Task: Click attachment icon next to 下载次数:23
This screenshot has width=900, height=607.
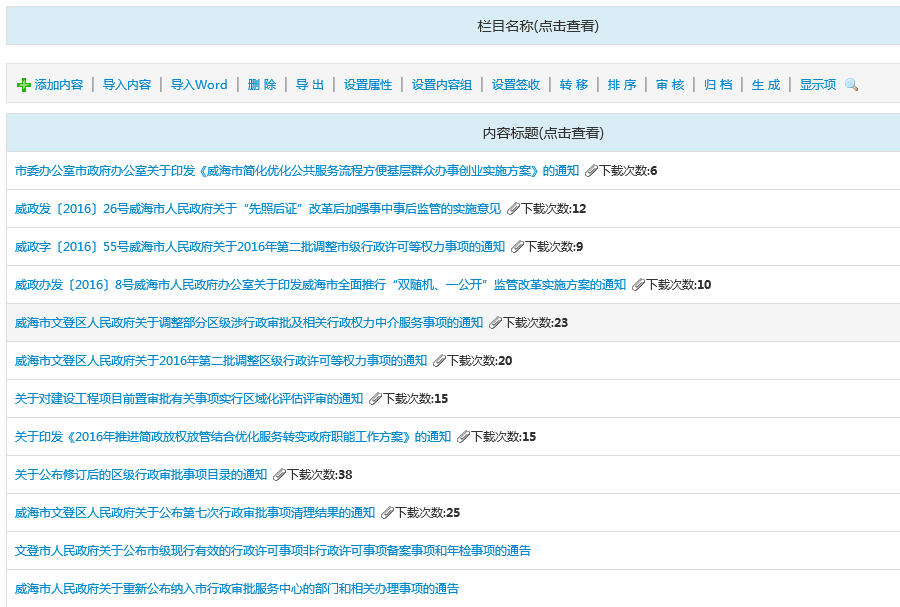Action: (495, 323)
